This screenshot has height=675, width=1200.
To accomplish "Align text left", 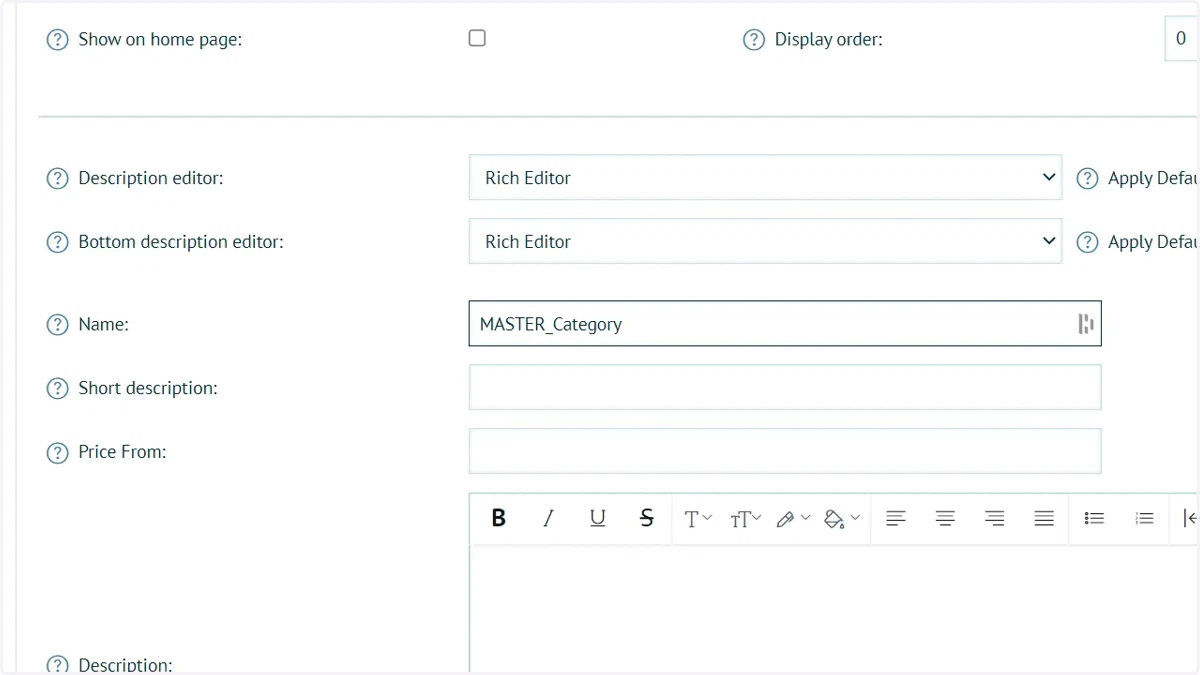I will [895, 518].
